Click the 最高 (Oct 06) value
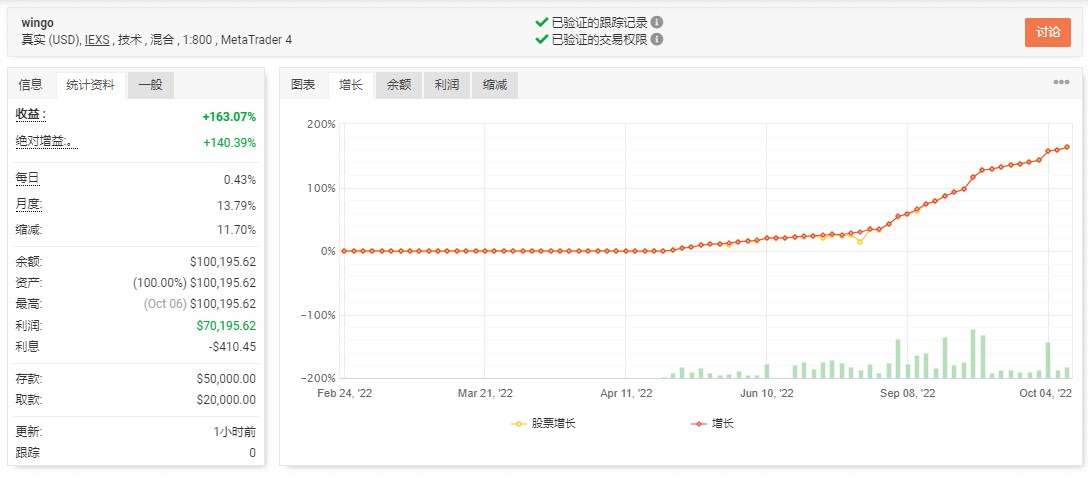 200,303
